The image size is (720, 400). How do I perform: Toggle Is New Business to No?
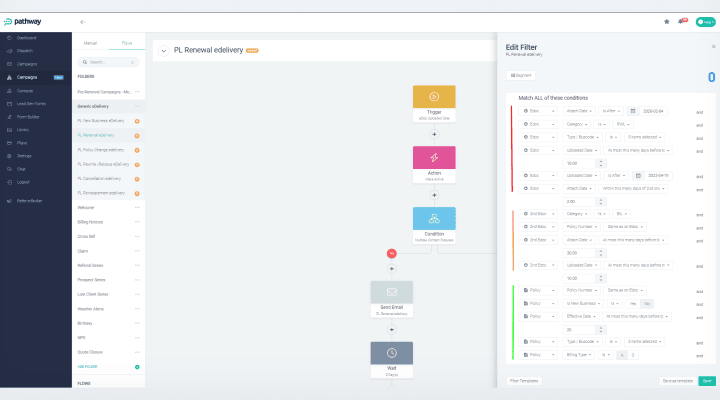(x=647, y=303)
